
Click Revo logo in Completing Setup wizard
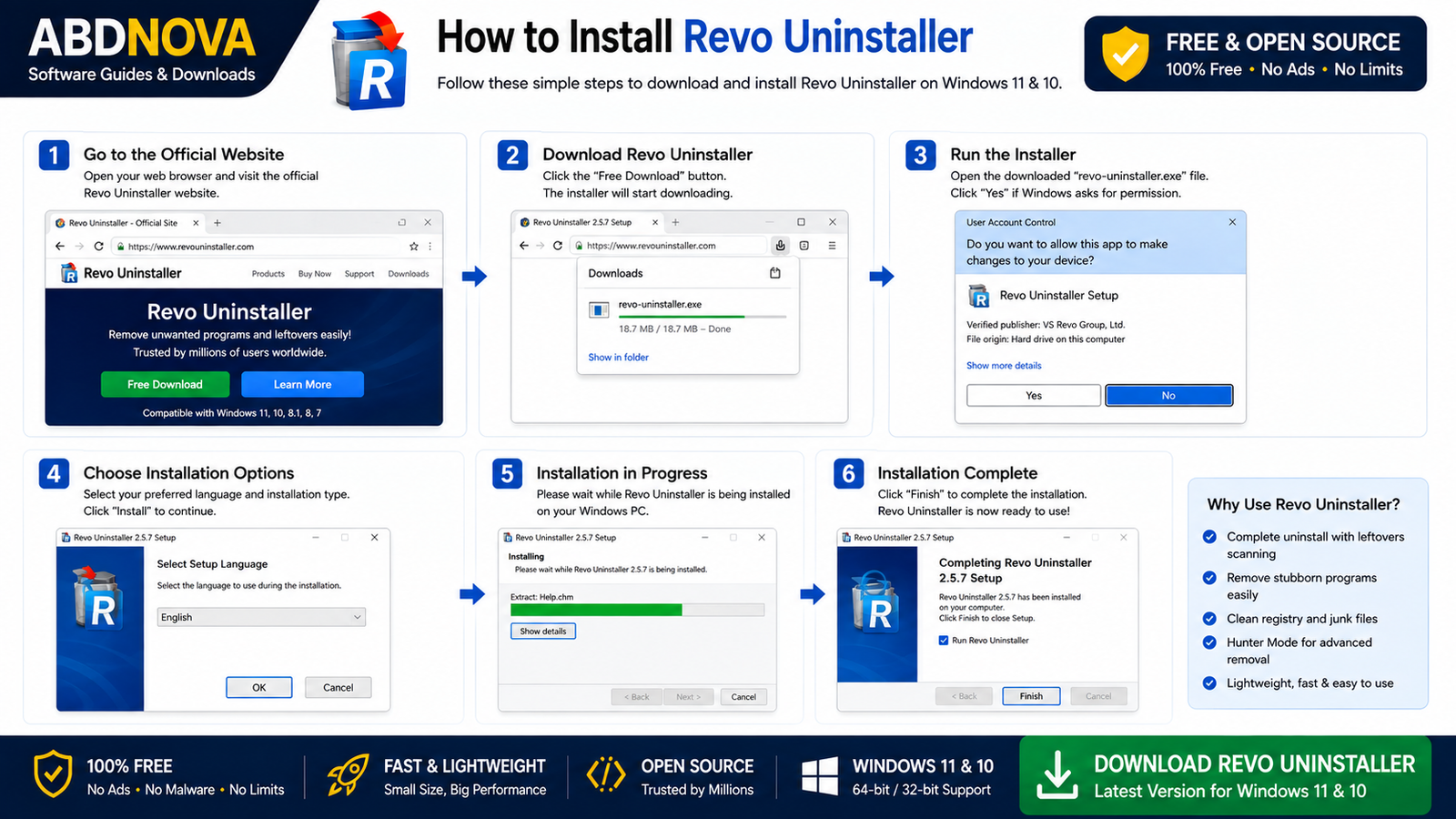pos(875,602)
